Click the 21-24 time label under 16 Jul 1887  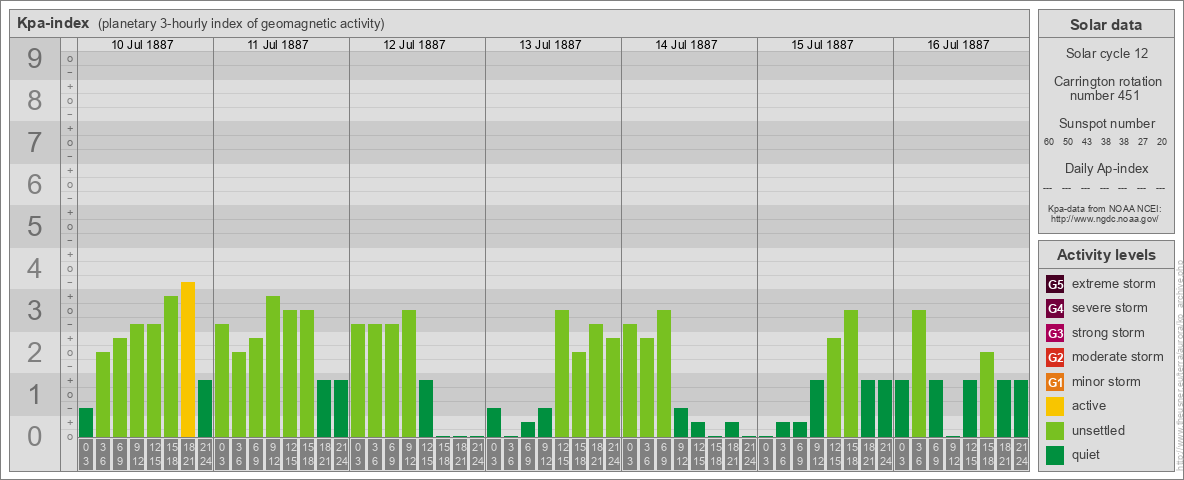1020,454
